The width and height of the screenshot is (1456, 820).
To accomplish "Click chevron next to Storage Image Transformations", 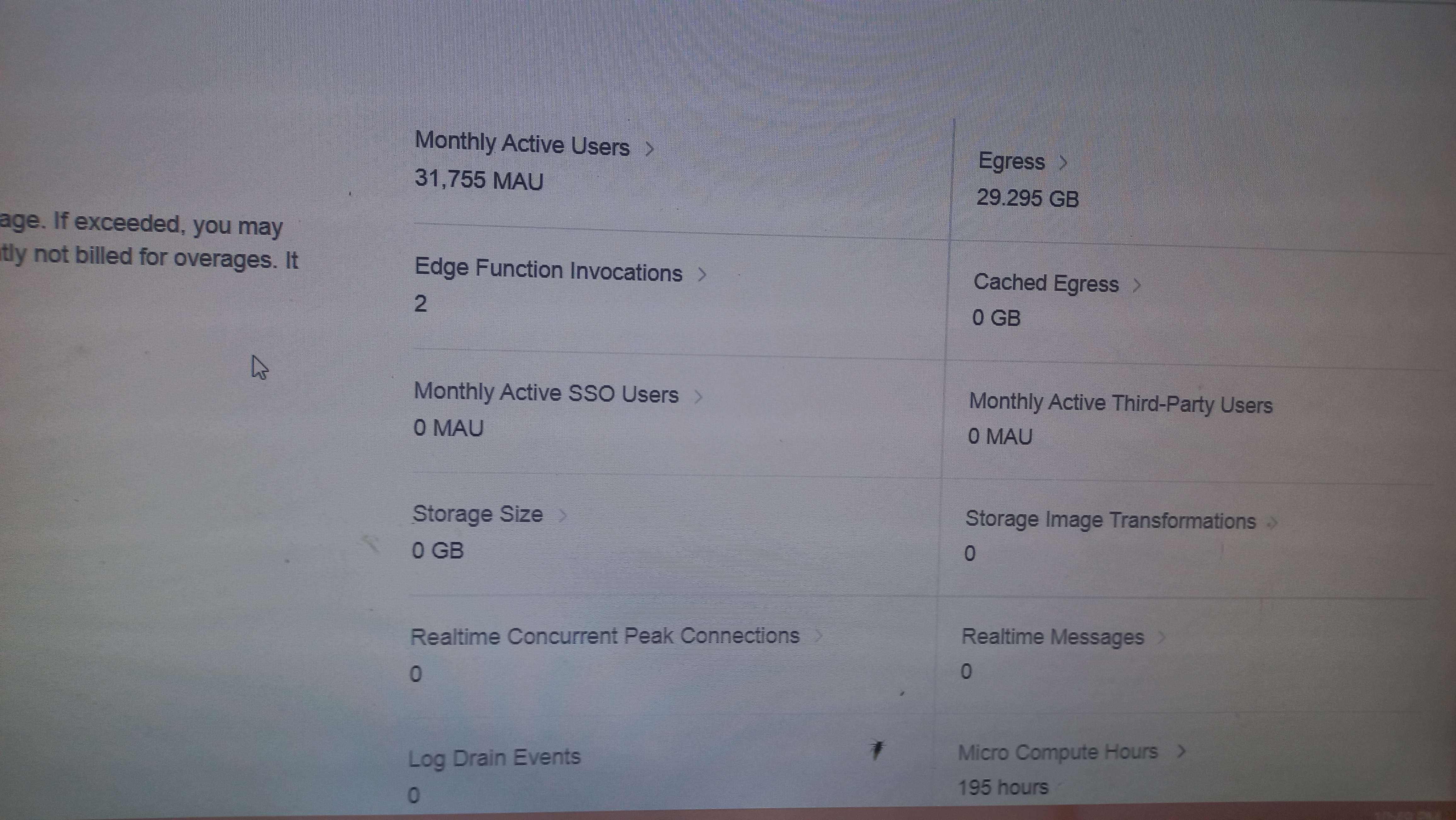I will 1272,523.
